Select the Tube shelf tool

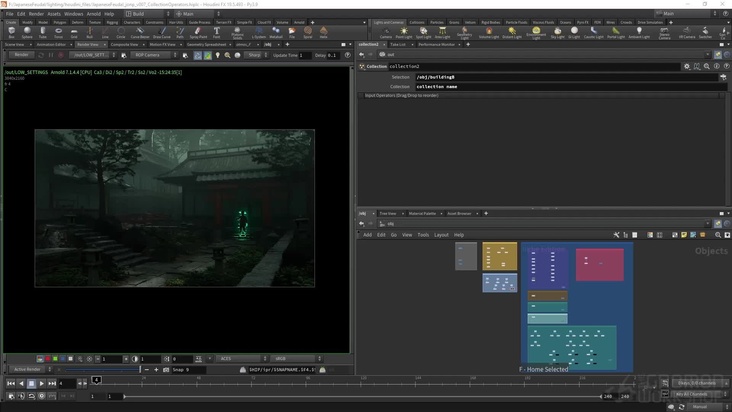tap(42, 32)
